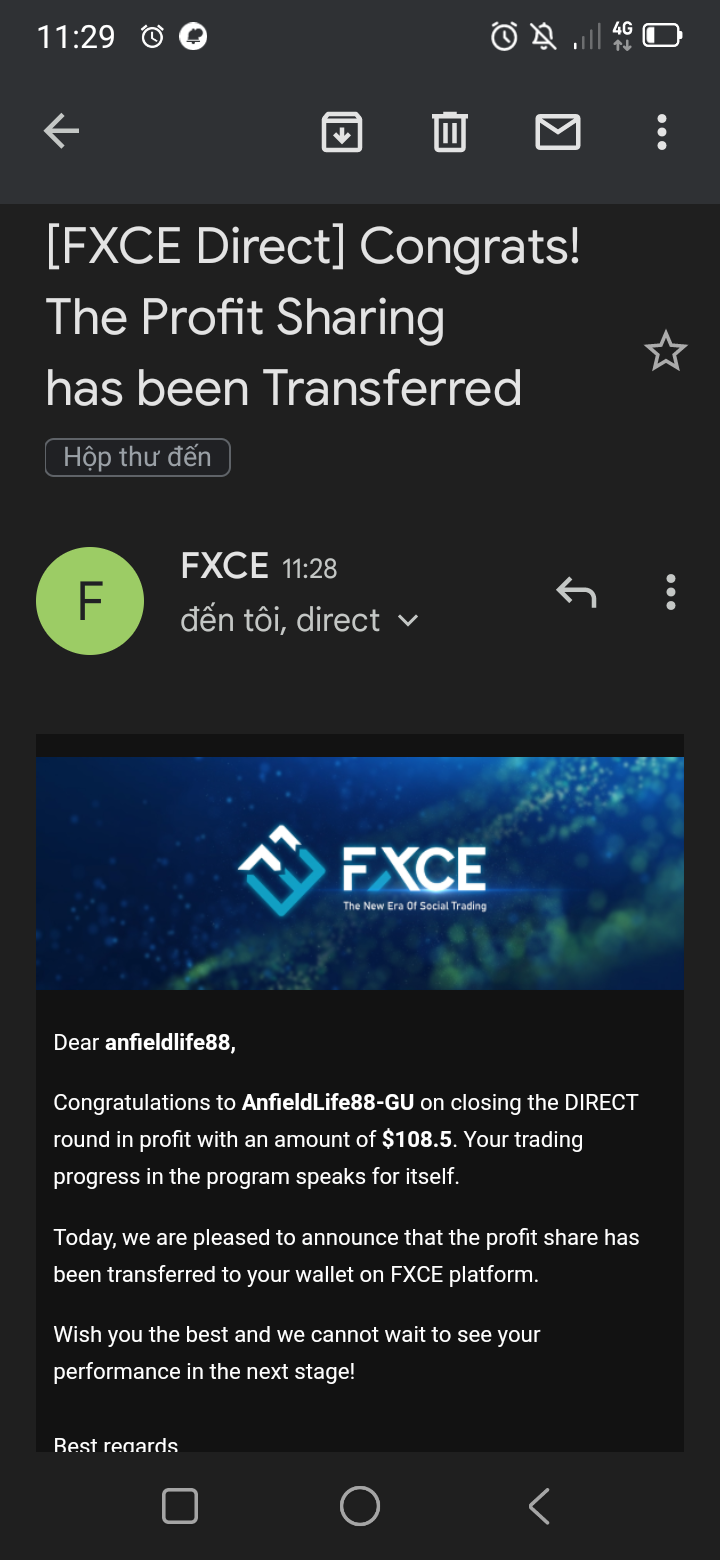Open the FXCE sender avatar

pos(90,601)
